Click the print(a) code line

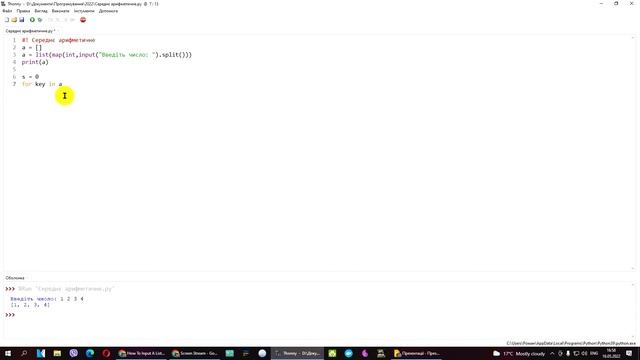point(35,62)
